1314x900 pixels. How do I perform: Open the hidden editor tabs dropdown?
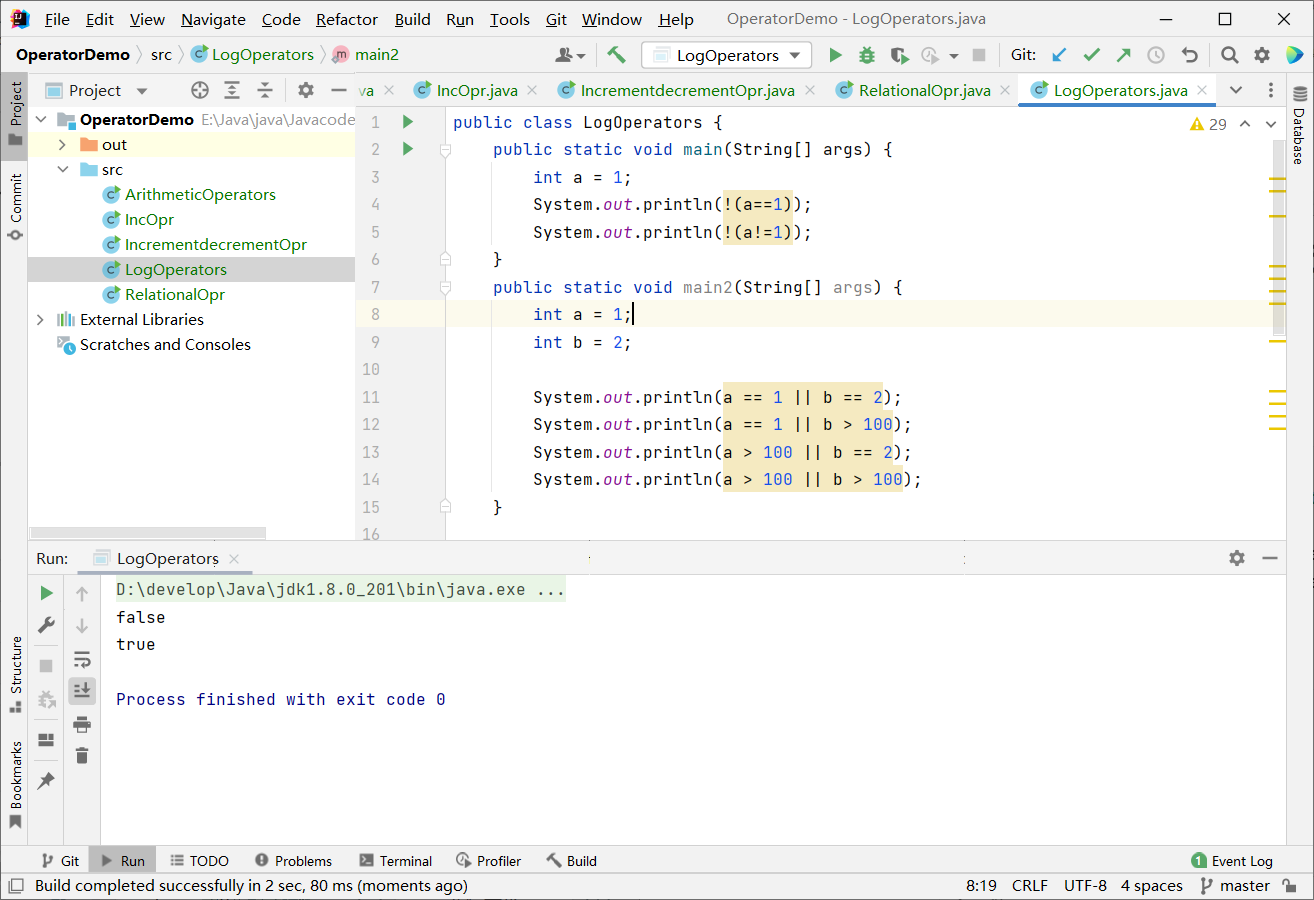pos(1236,90)
